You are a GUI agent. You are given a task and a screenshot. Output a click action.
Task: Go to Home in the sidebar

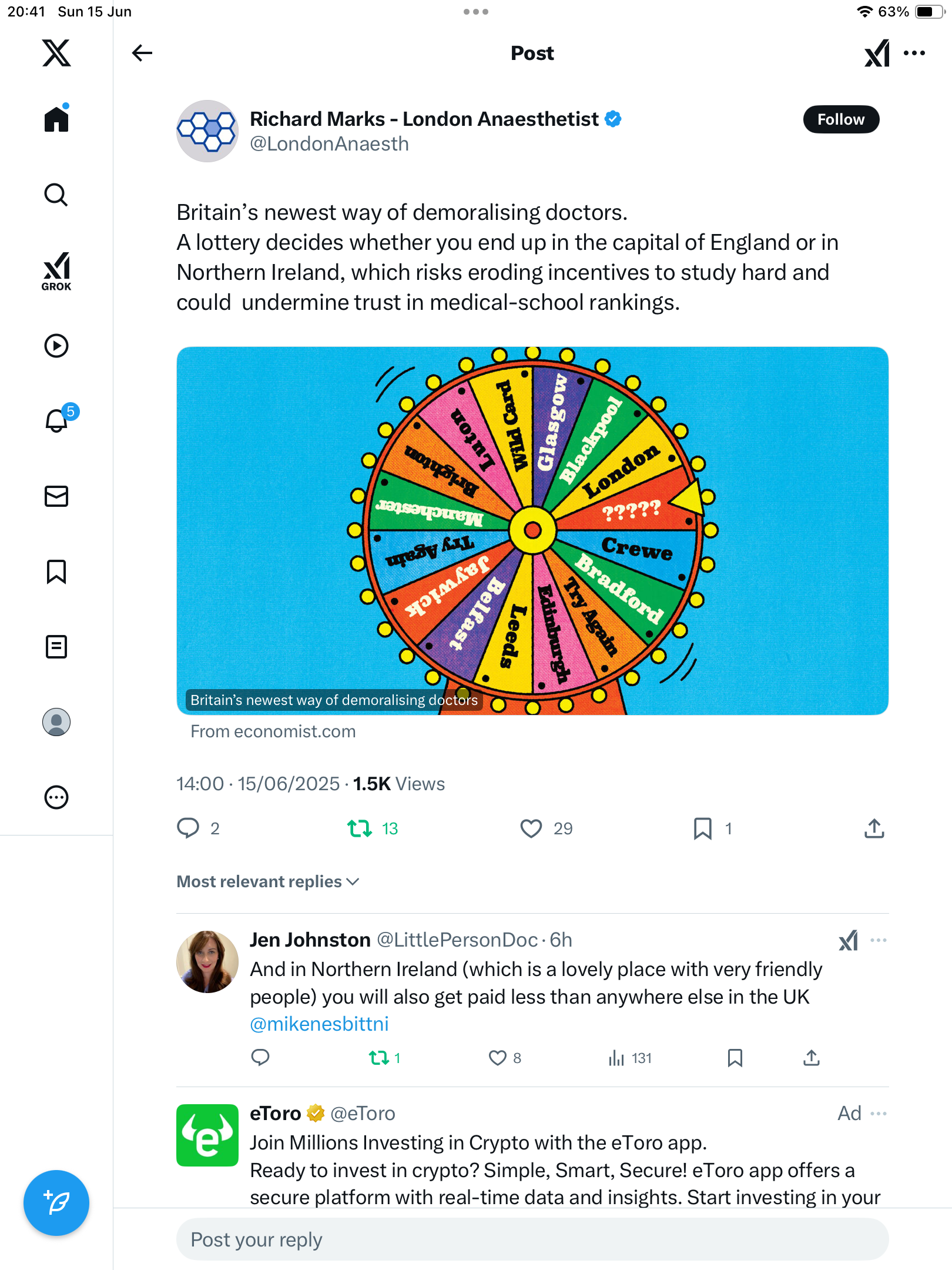[x=56, y=119]
